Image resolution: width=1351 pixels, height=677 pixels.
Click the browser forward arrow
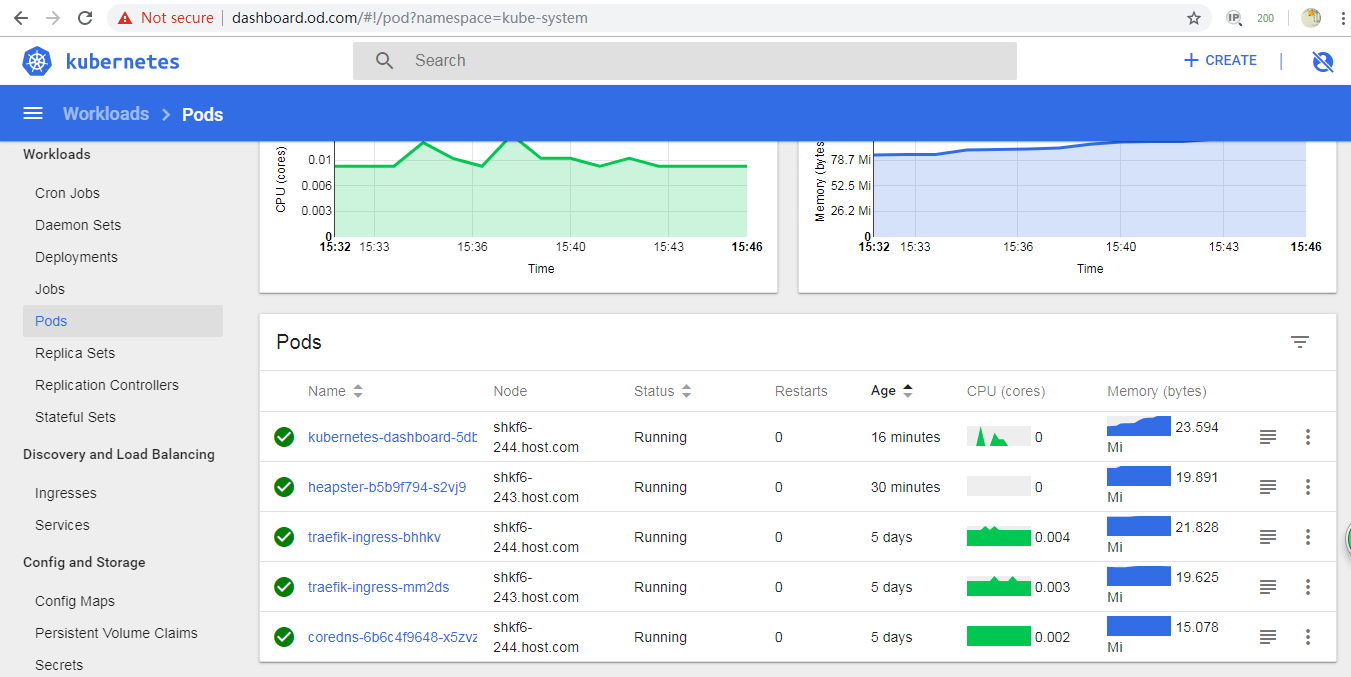[53, 18]
